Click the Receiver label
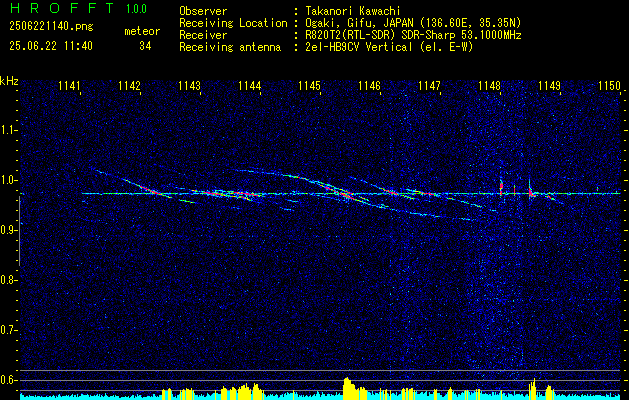Screen dimensions: 629x400 coord(203,35)
